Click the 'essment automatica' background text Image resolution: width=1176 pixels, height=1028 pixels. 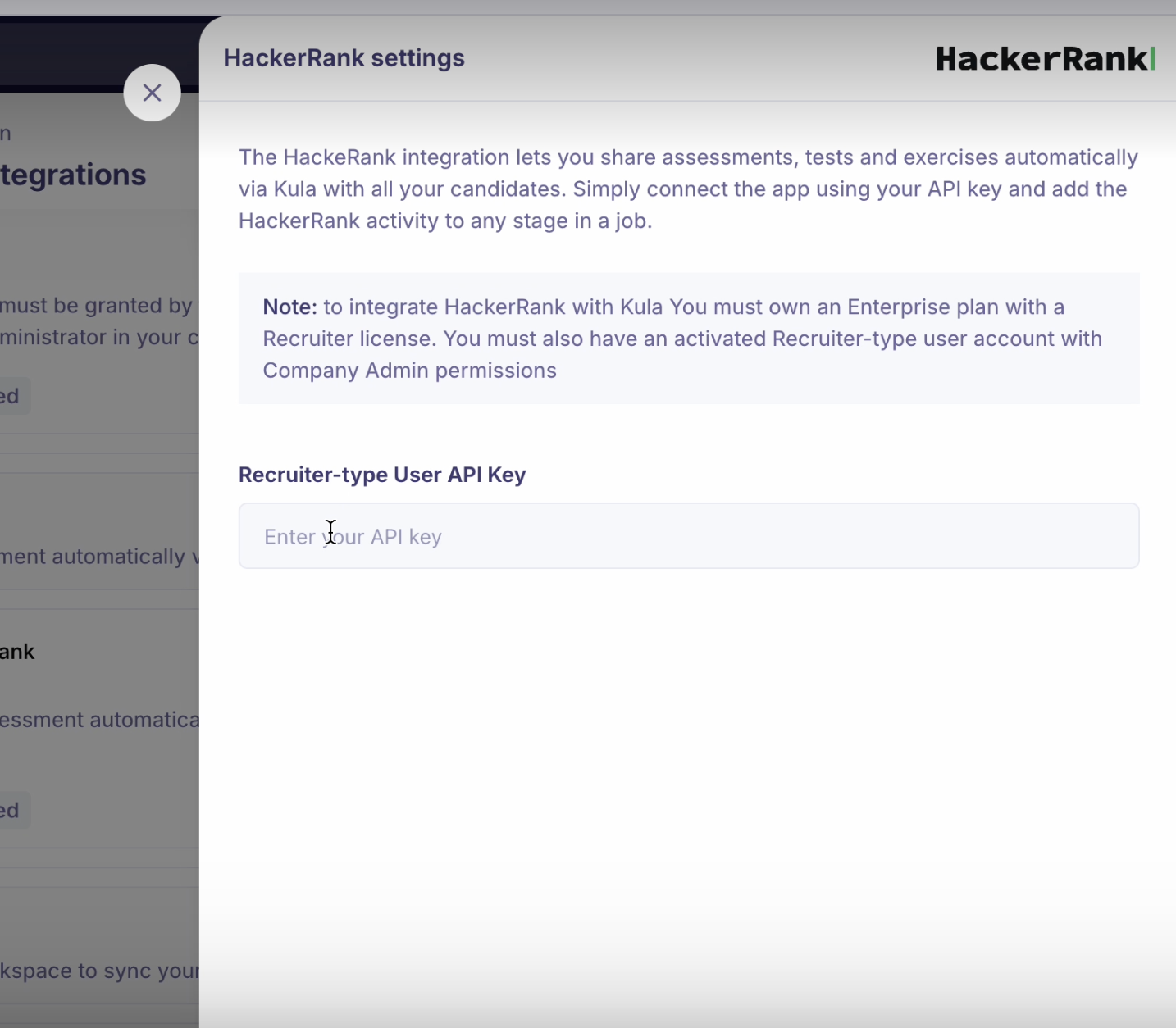pos(99,720)
